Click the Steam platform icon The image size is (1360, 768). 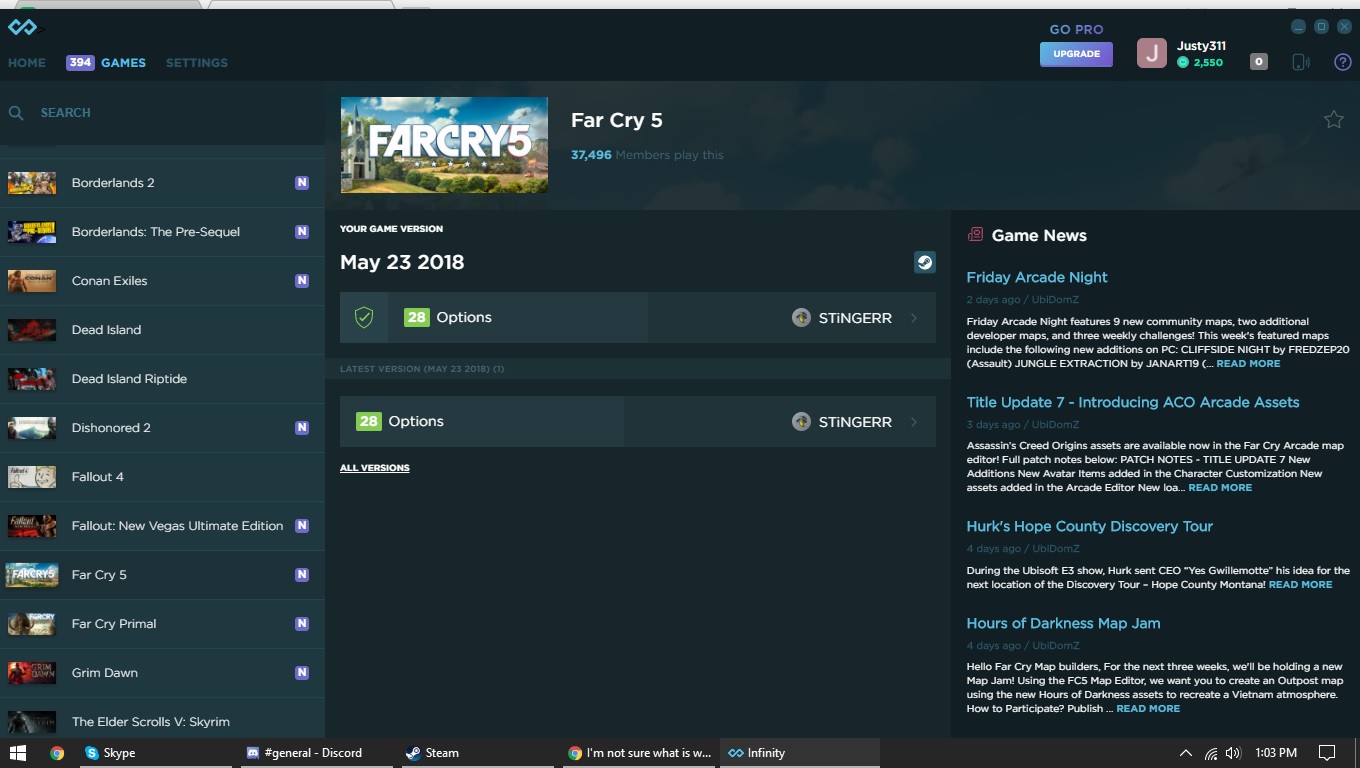(x=925, y=262)
